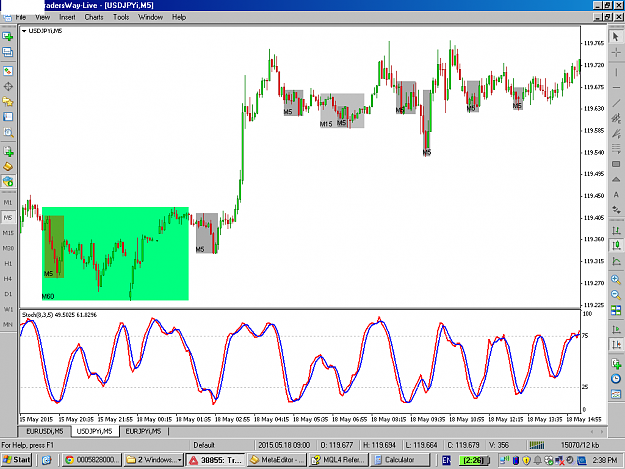The image size is (625, 469).
Task: Switch chart to Line Chart
Action: tap(616, 261)
